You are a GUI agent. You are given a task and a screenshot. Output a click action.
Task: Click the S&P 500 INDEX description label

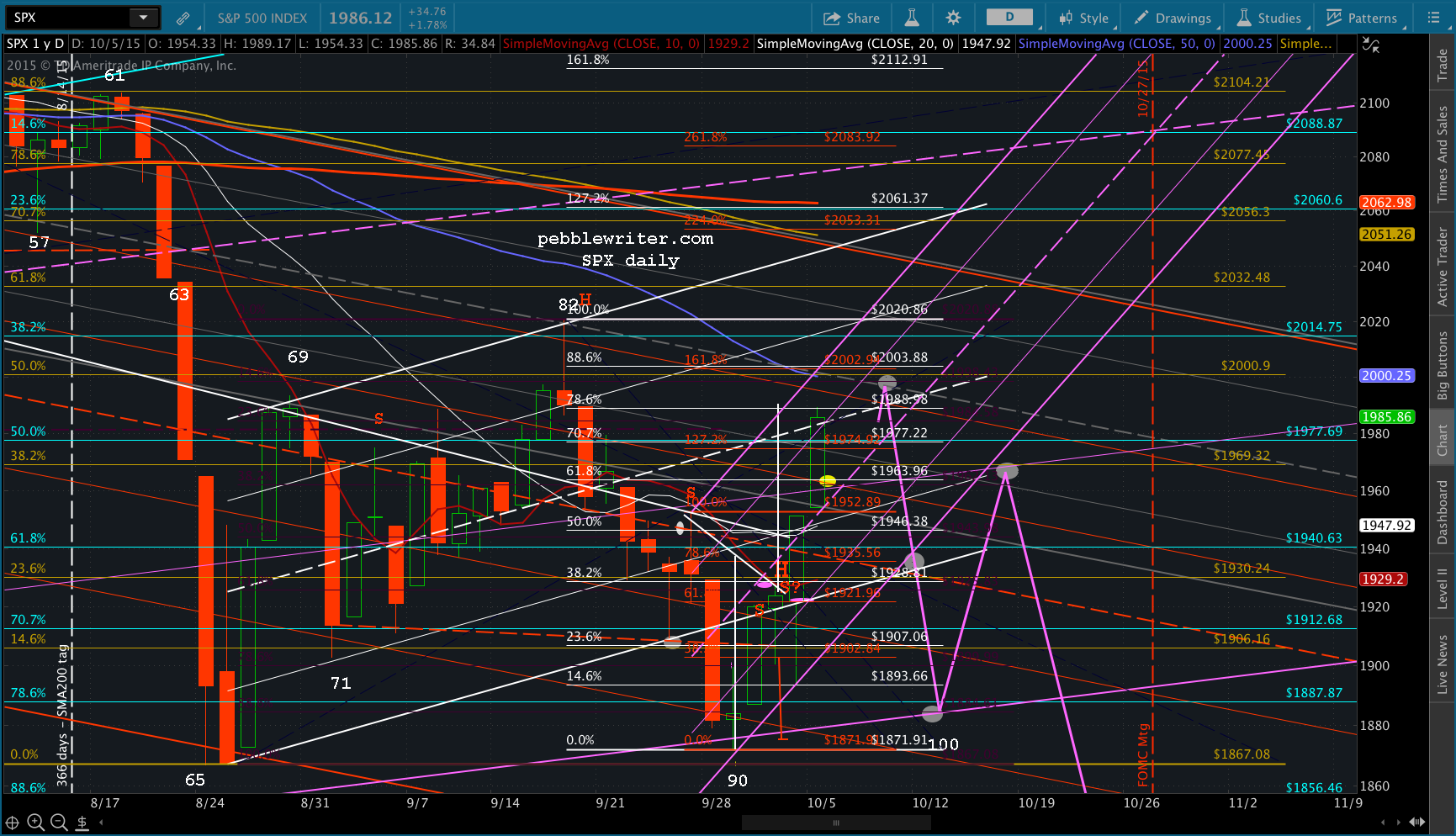pos(262,18)
